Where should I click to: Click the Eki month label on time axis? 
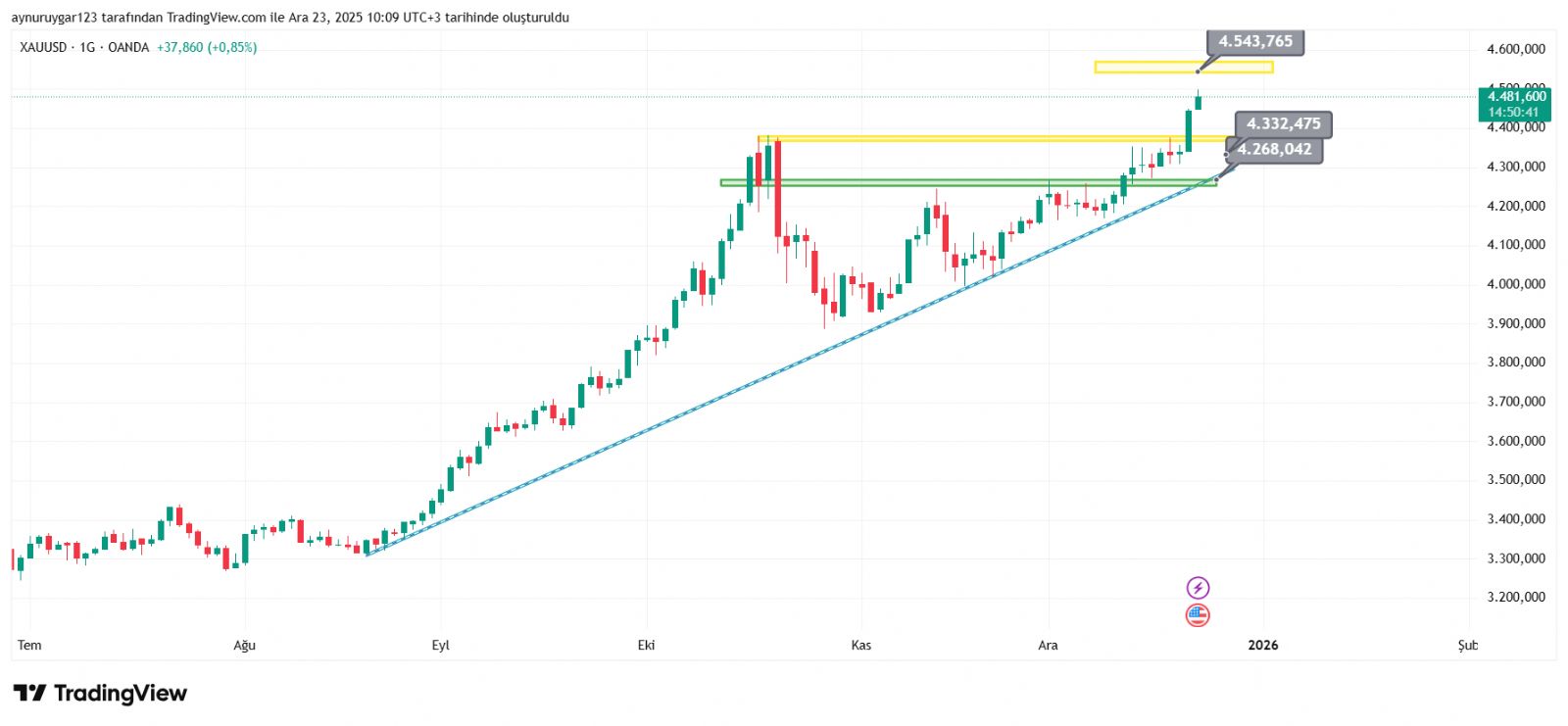click(x=646, y=645)
